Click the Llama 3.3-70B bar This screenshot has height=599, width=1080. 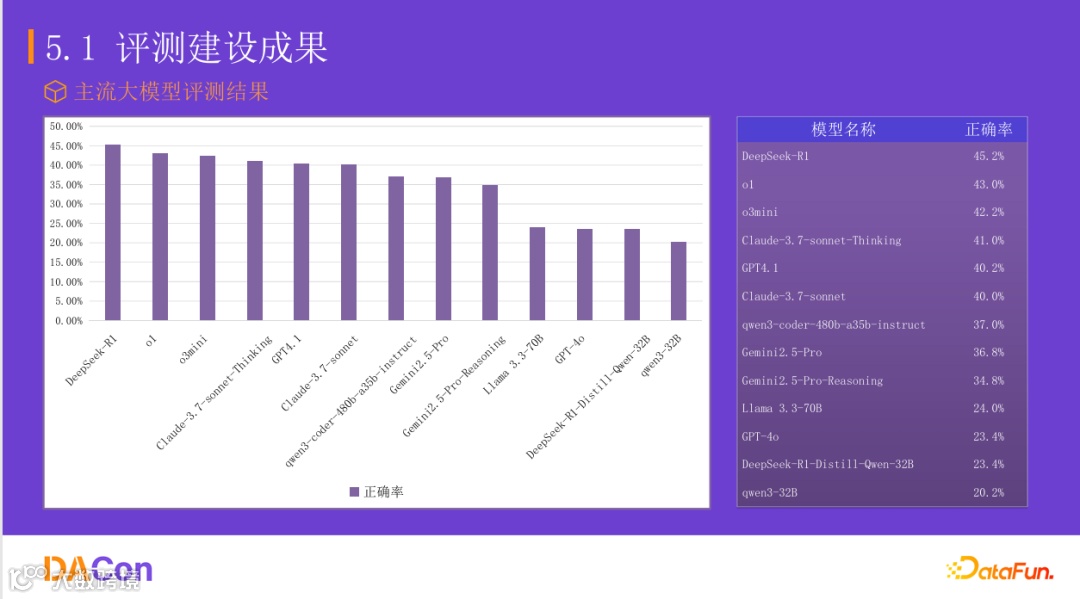pyautogui.click(x=537, y=273)
